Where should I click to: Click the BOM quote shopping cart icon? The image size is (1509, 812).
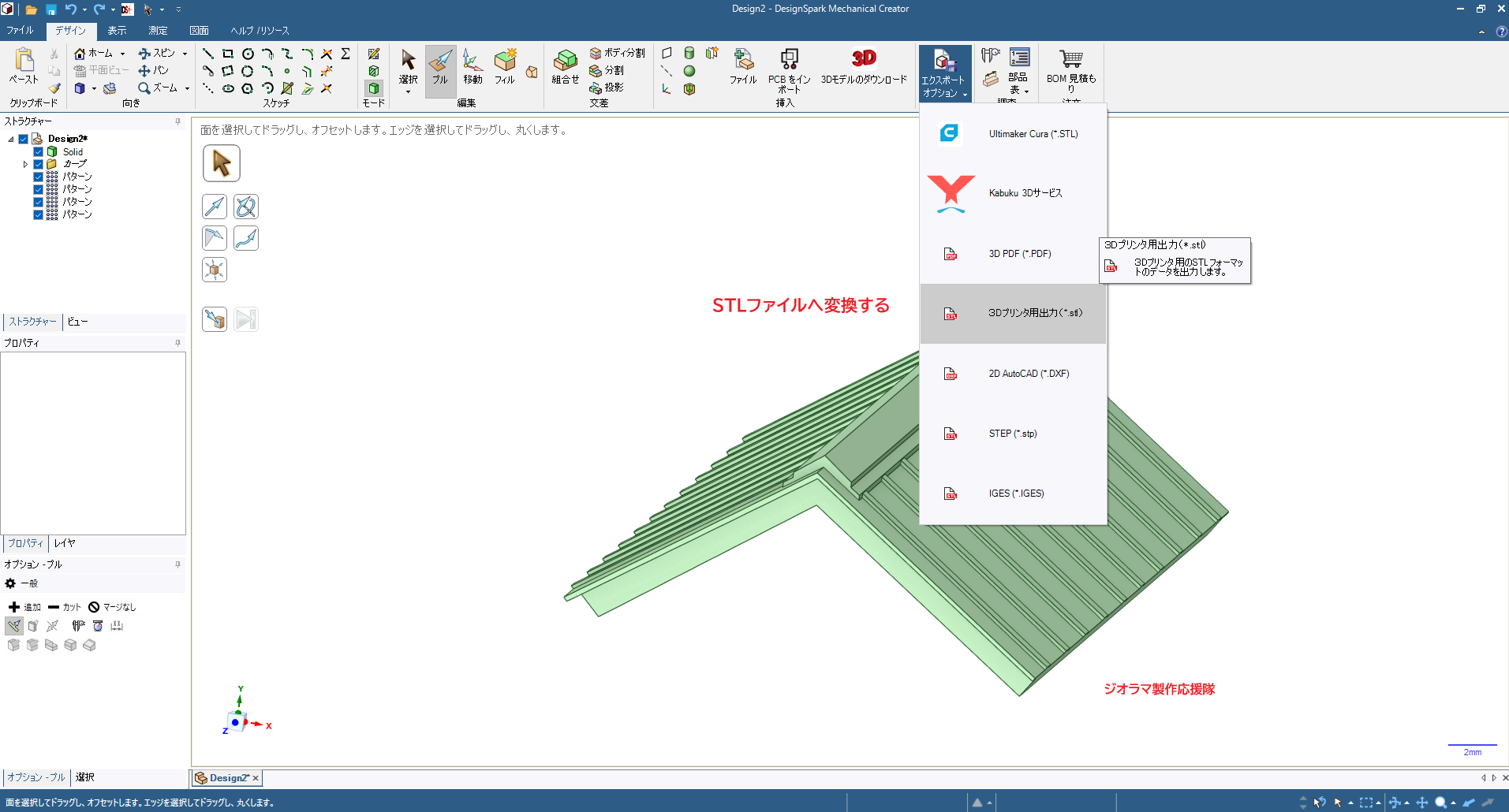pyautogui.click(x=1070, y=59)
